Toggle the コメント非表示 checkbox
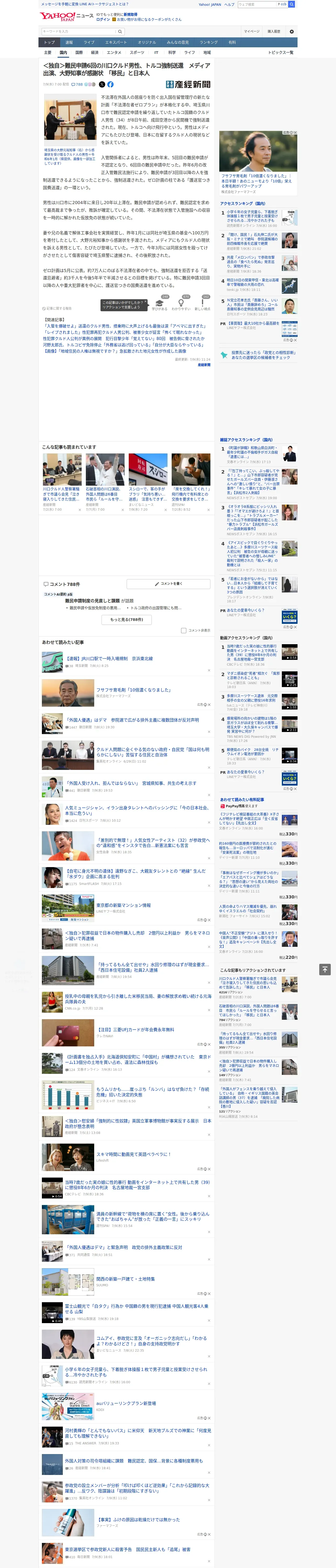The image size is (336, 1568). click(x=183, y=631)
